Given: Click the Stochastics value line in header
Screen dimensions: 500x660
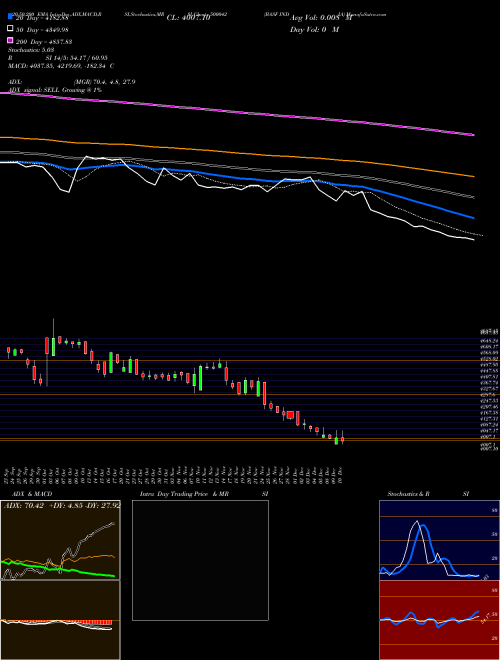Looking at the screenshot, I should (x=31, y=50).
